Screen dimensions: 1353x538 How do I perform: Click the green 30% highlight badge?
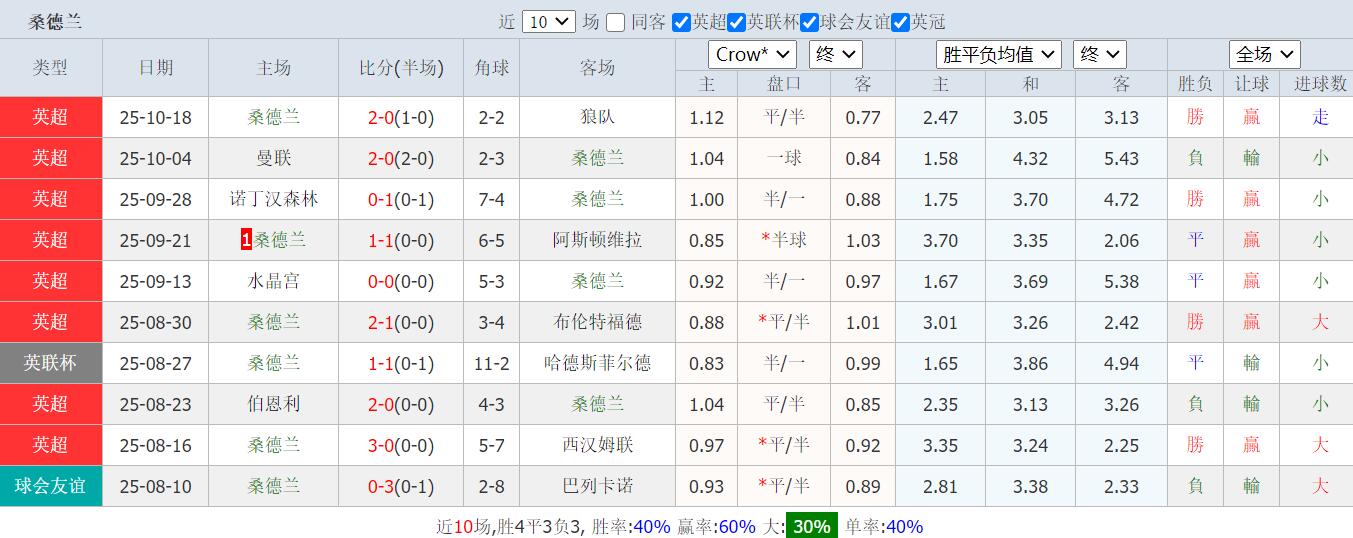[x=811, y=526]
